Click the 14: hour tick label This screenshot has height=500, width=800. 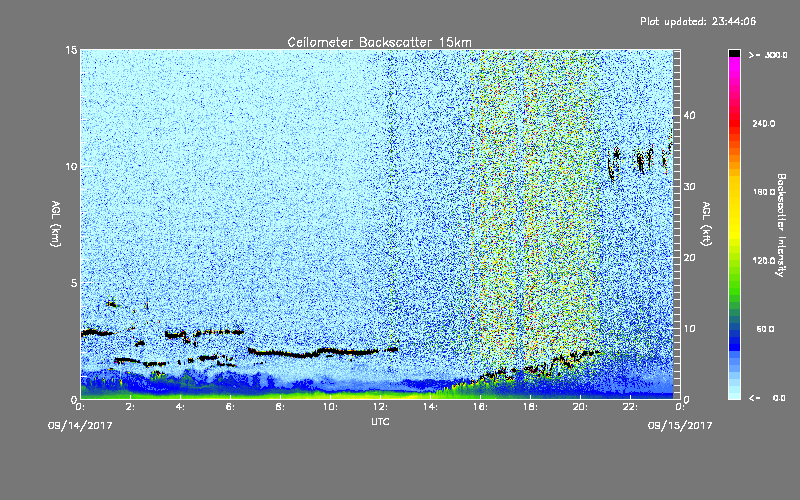pos(430,407)
